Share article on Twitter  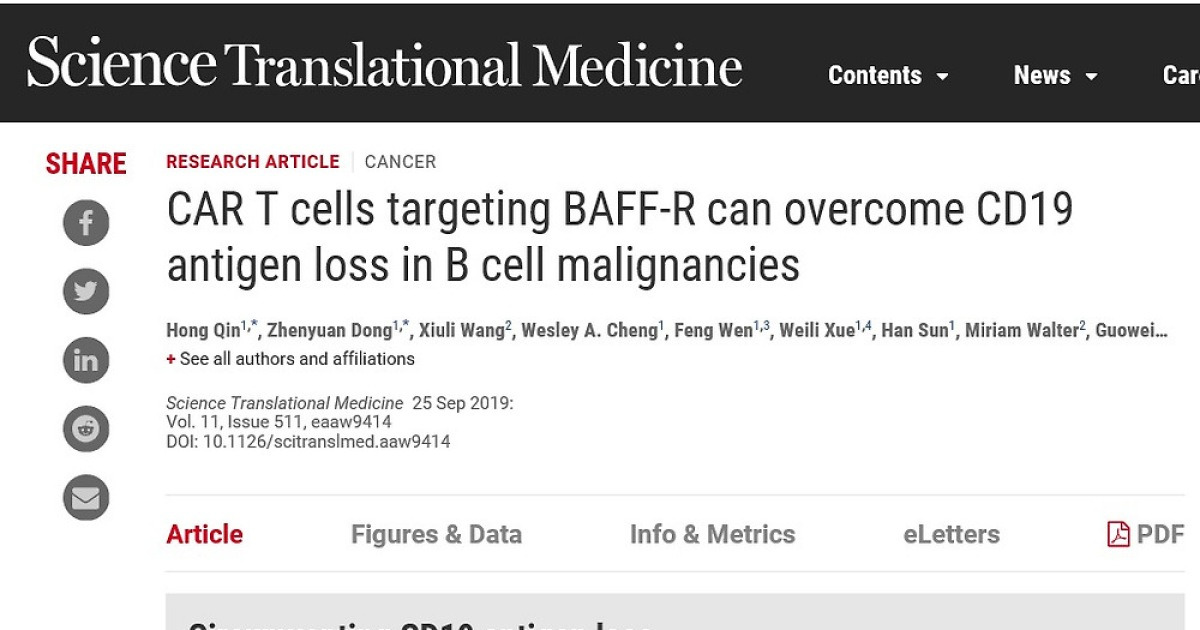coord(86,291)
